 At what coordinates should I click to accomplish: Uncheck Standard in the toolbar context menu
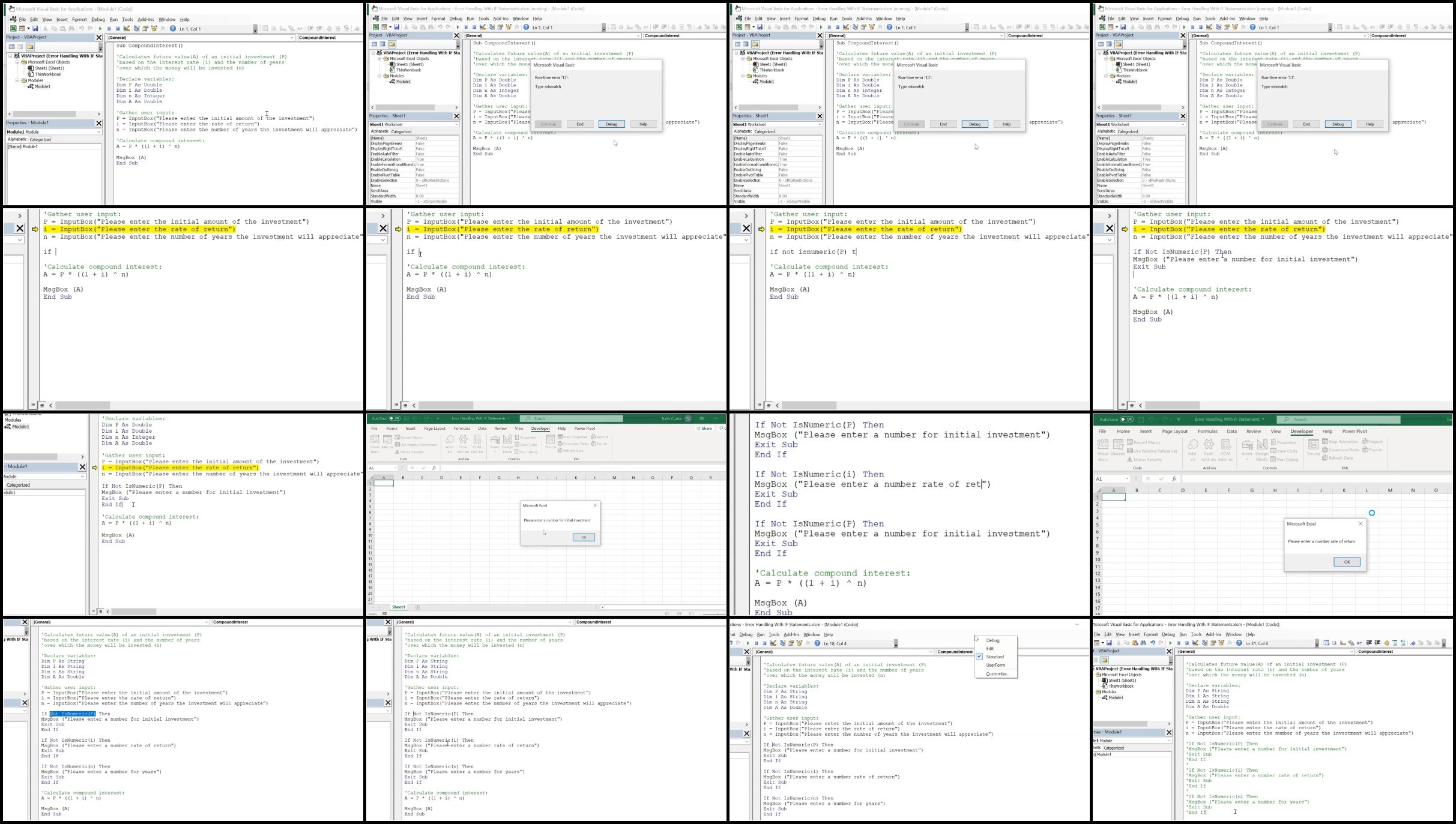click(995, 657)
